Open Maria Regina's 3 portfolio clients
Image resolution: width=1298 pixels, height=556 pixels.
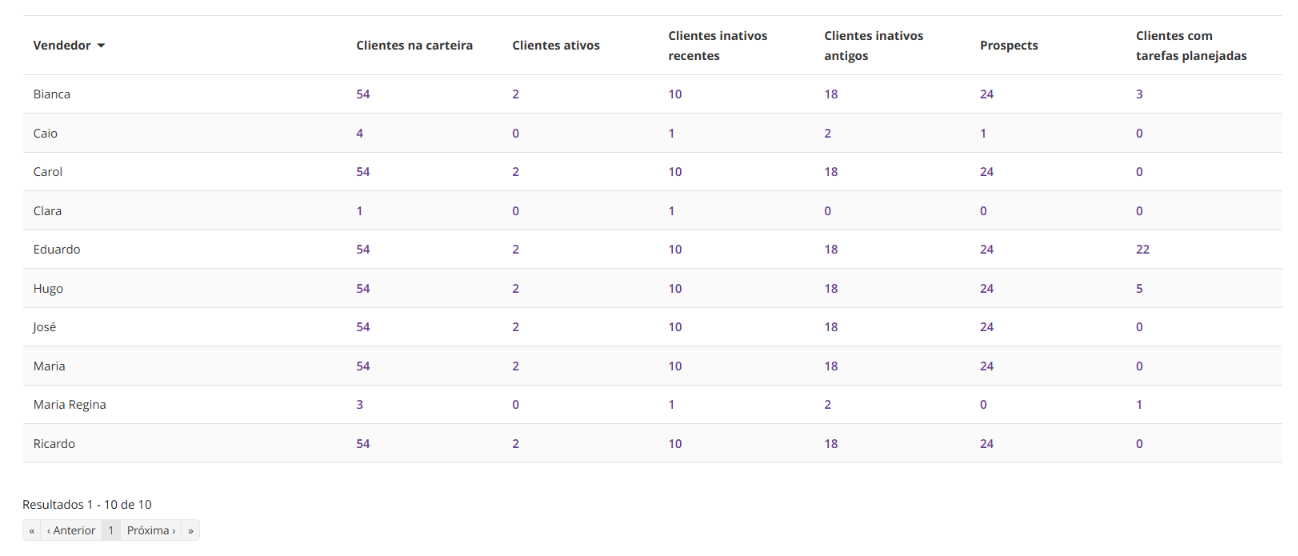click(x=360, y=405)
